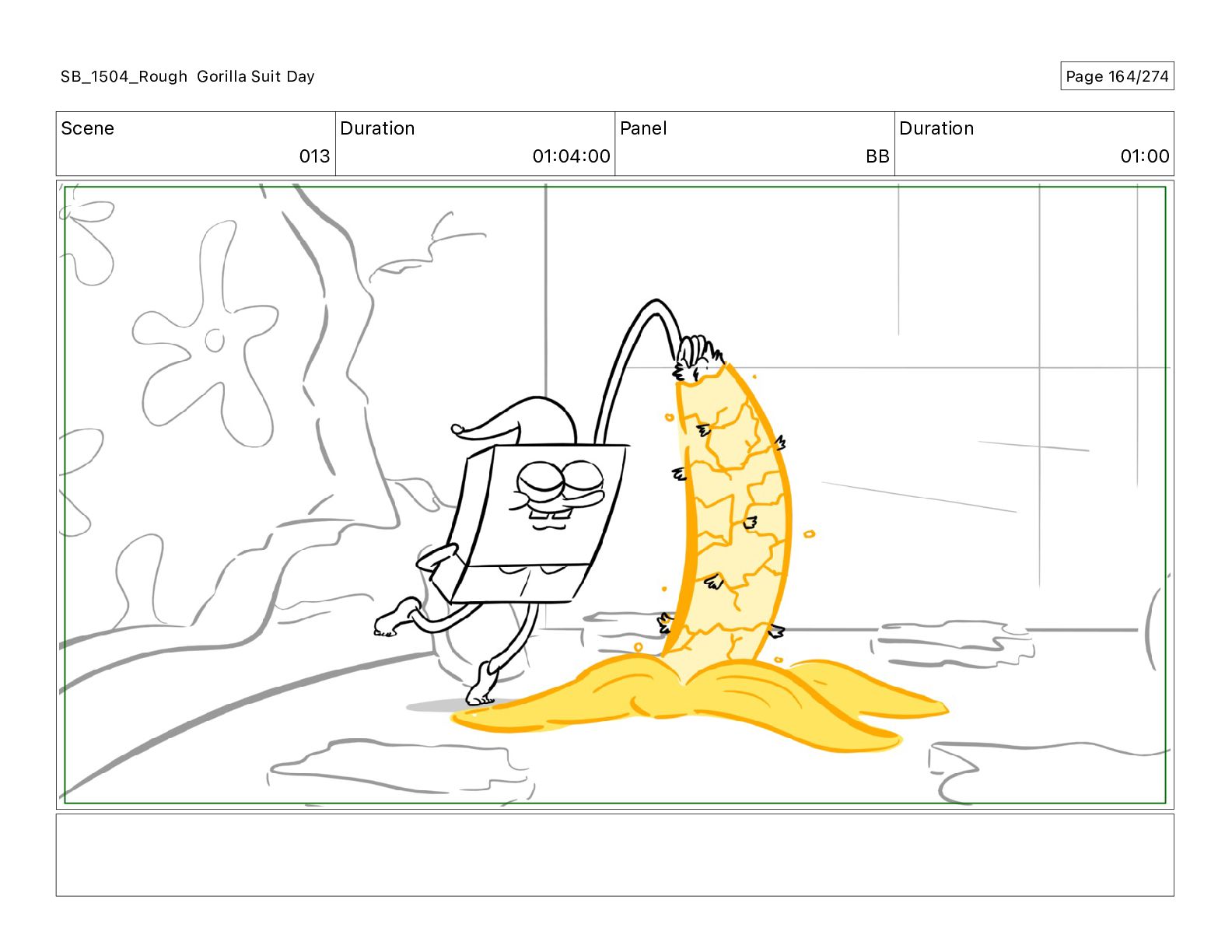This screenshot has height=952, width=1232.
Task: Select scene number 013
Action: [x=314, y=156]
